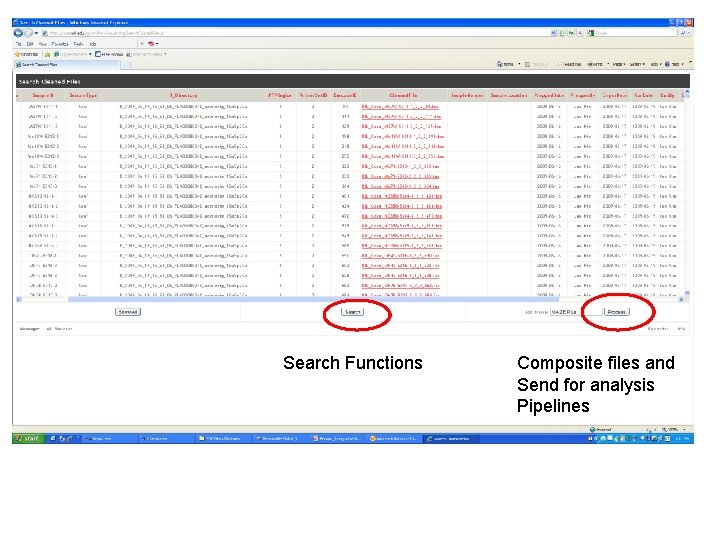Click the table vertical scrollbar up arrow
The width and height of the screenshot is (720, 540).
pyautogui.click(x=687, y=93)
